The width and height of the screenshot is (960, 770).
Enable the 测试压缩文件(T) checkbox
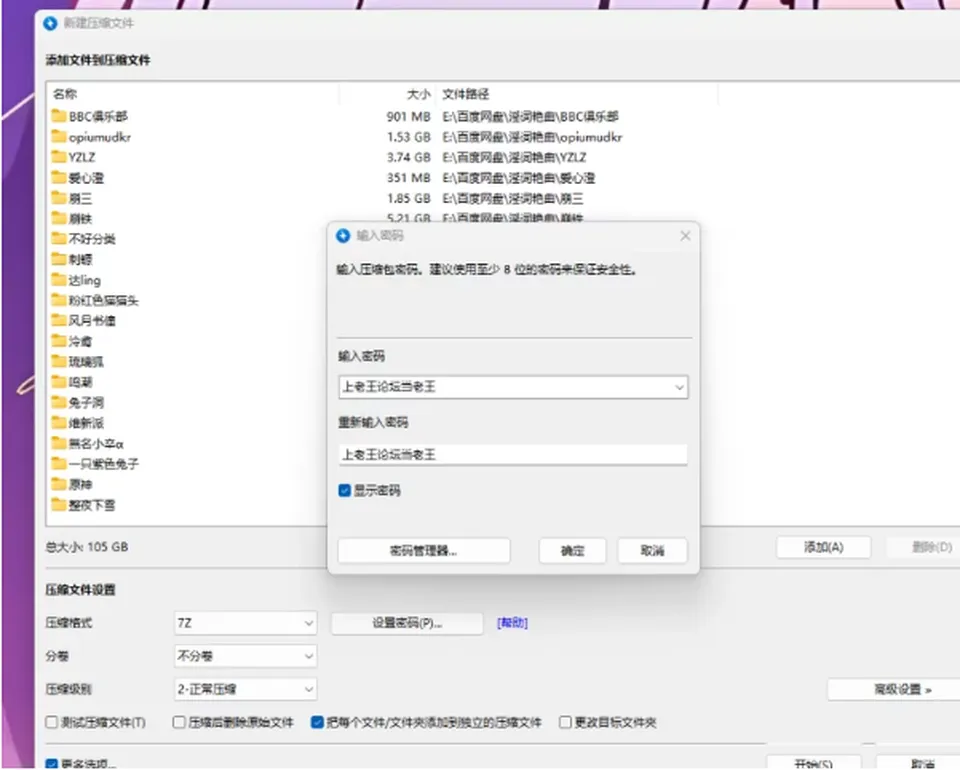coord(52,722)
